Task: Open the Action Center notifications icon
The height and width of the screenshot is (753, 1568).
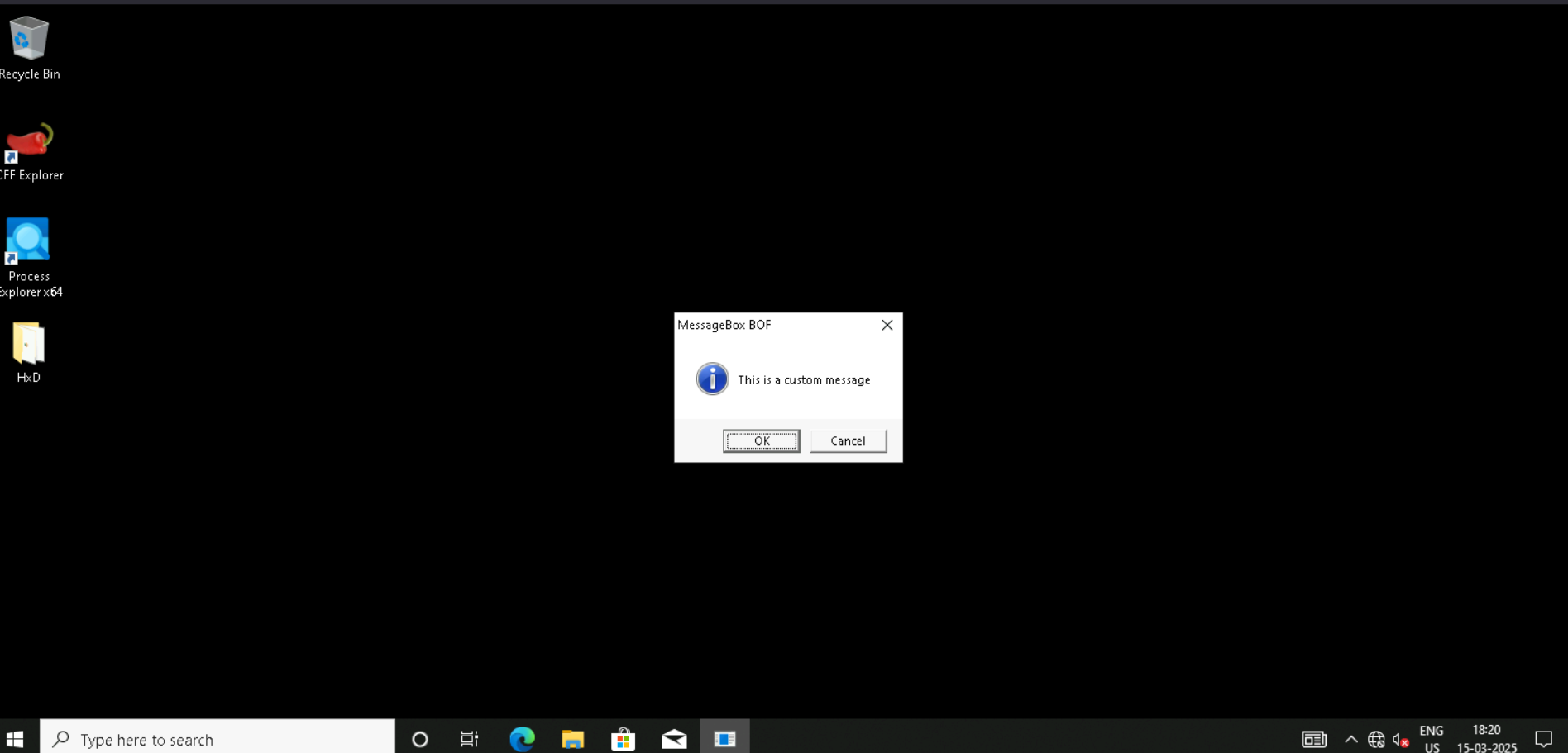Action: click(x=1543, y=739)
